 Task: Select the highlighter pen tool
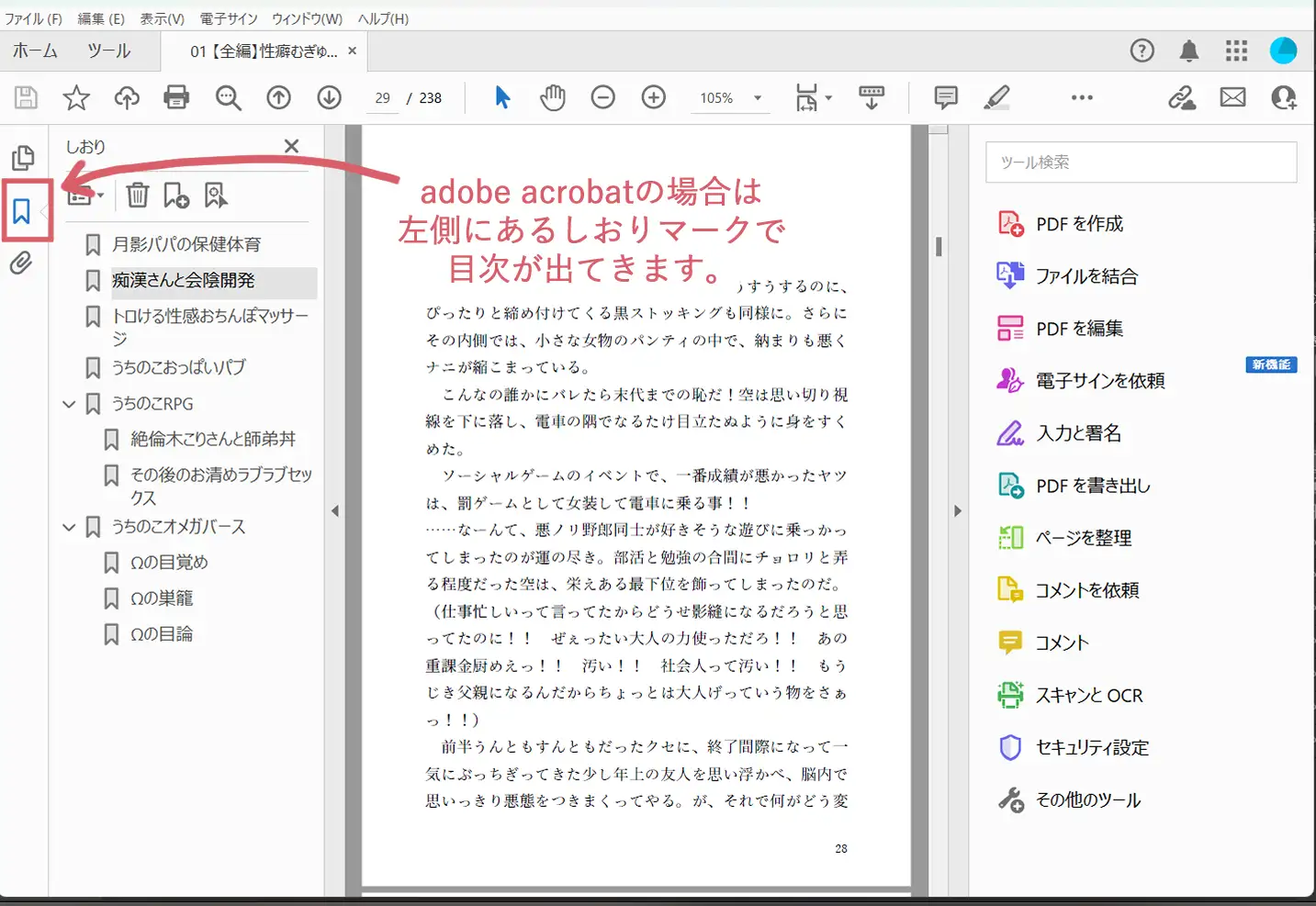click(x=996, y=97)
